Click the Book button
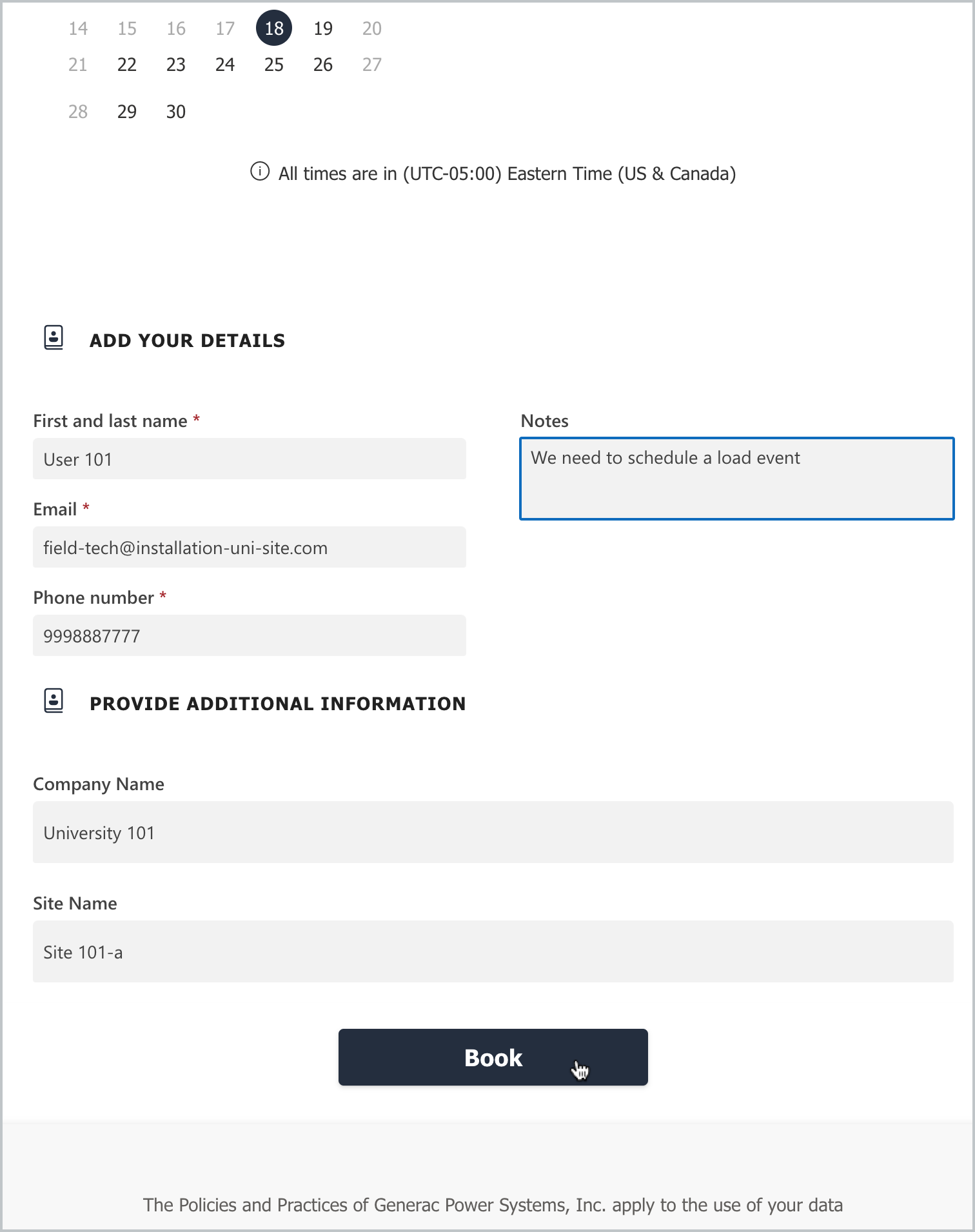Screen dimensions: 975x1232 click(493, 1057)
